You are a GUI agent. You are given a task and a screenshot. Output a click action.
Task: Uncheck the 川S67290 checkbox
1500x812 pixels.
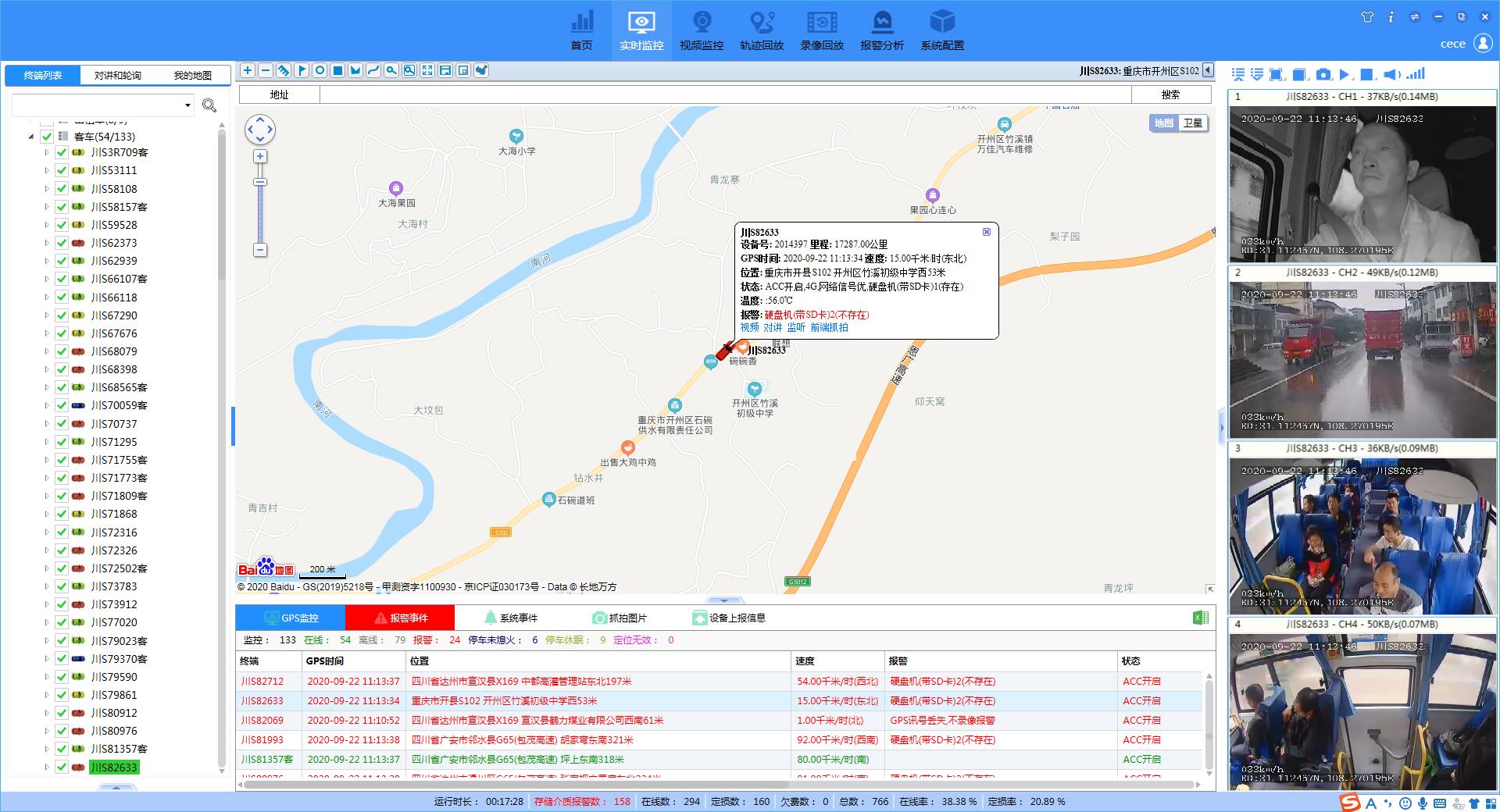coord(62,315)
